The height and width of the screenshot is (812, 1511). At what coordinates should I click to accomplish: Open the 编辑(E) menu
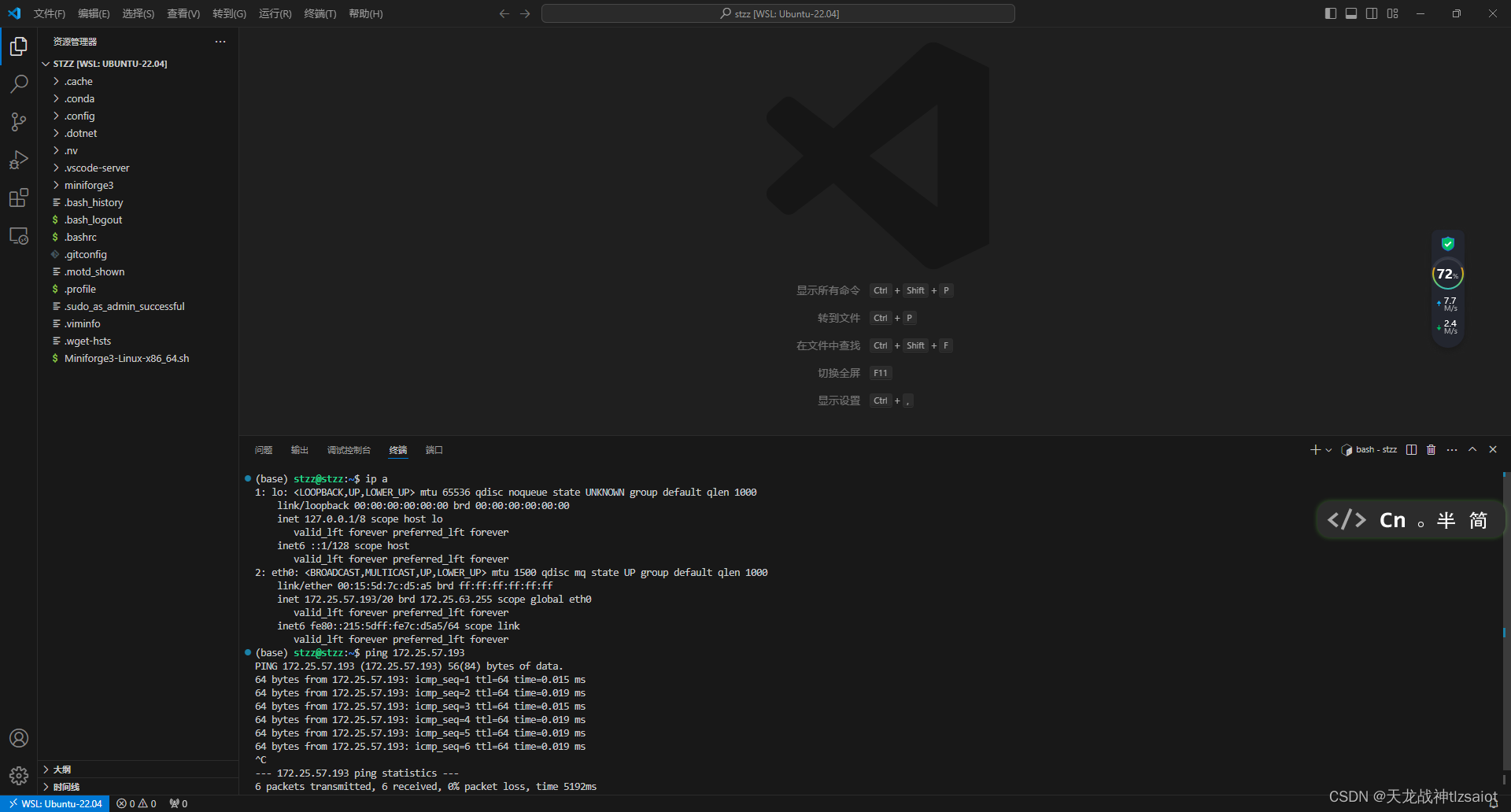pyautogui.click(x=94, y=13)
